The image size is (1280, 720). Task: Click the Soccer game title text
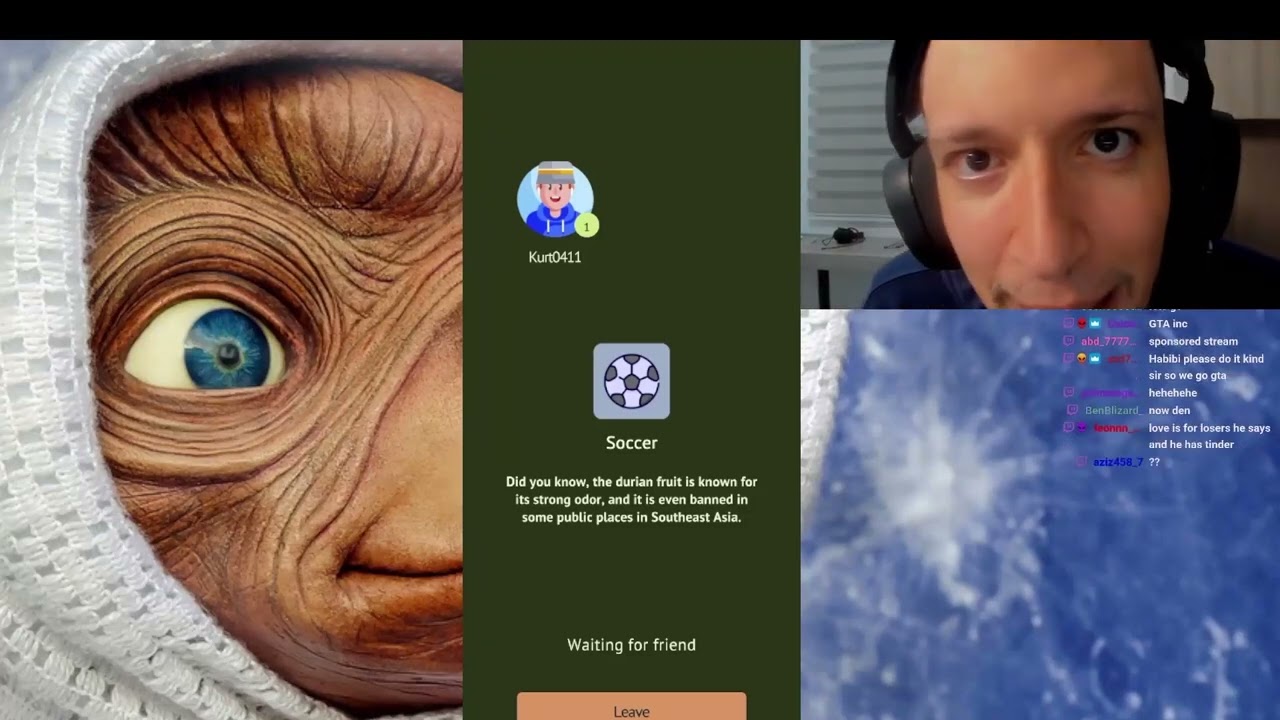(x=631, y=443)
